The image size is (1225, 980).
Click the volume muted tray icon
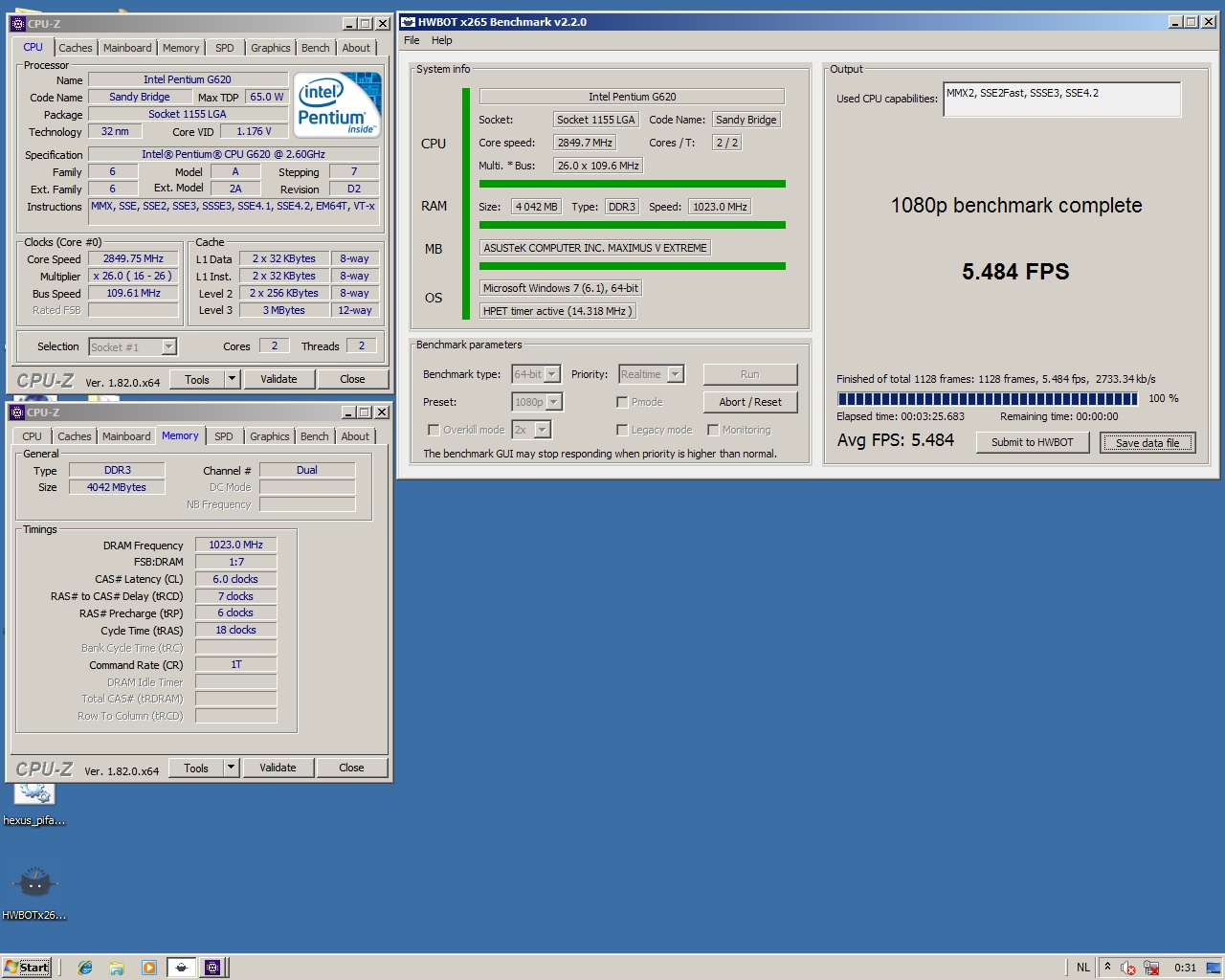(x=1128, y=968)
